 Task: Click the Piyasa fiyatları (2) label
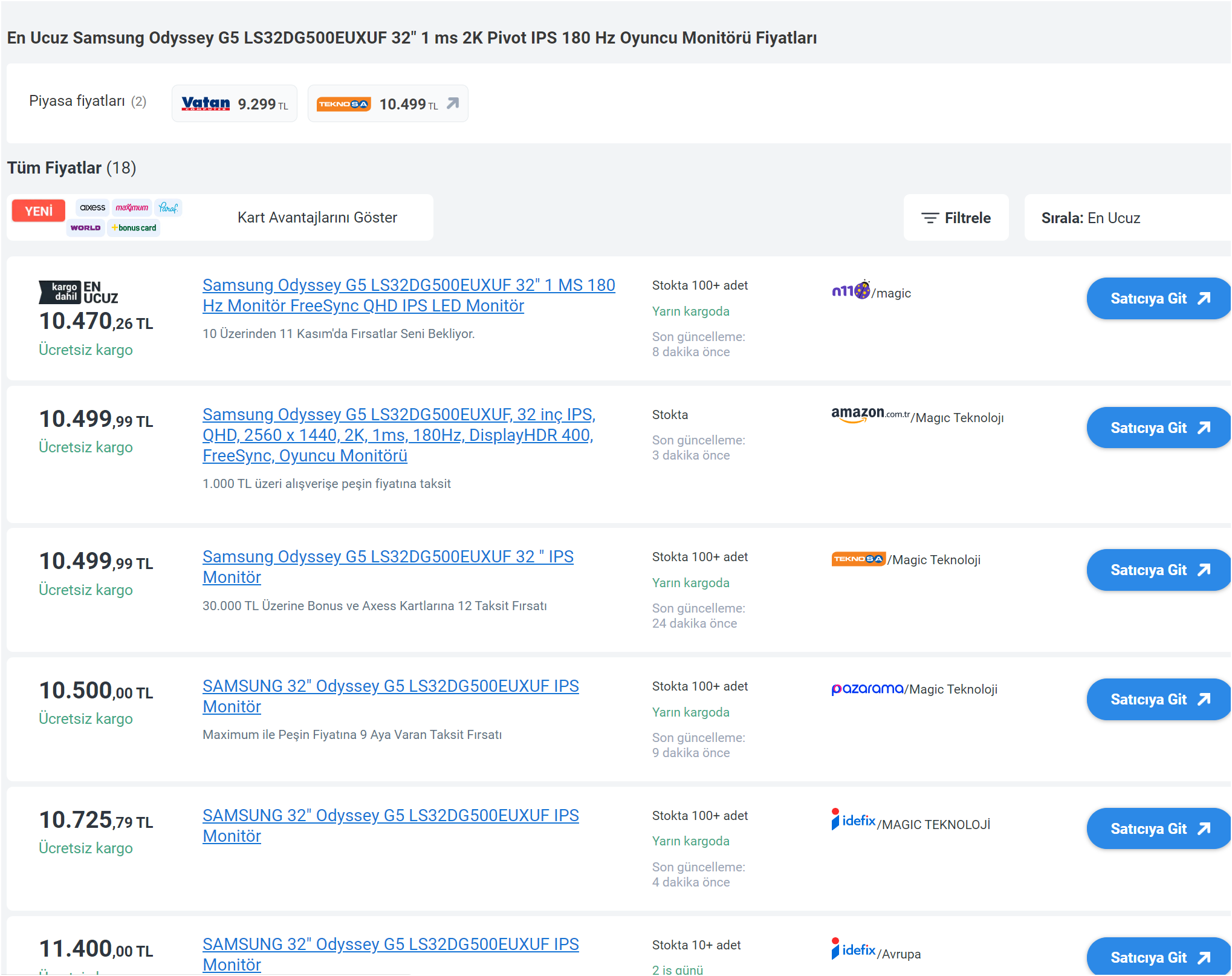[88, 101]
